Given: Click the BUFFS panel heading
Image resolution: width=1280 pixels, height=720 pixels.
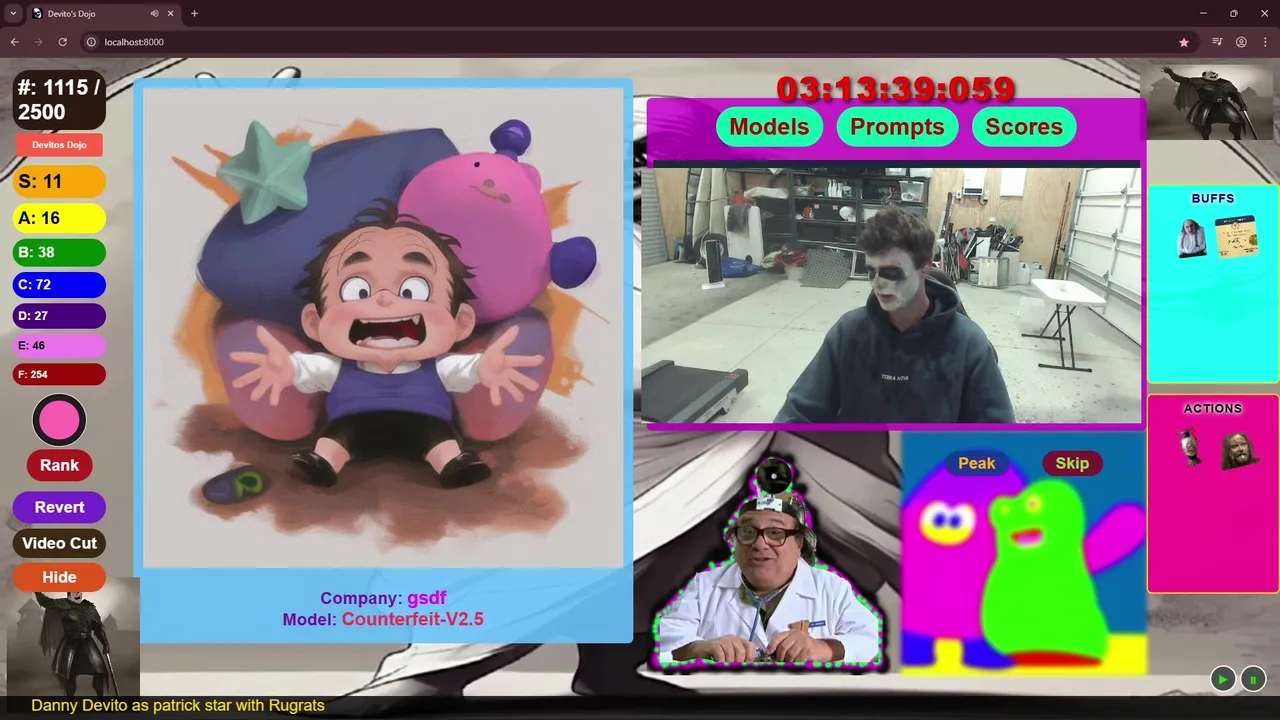Looking at the screenshot, I should pos(1213,198).
